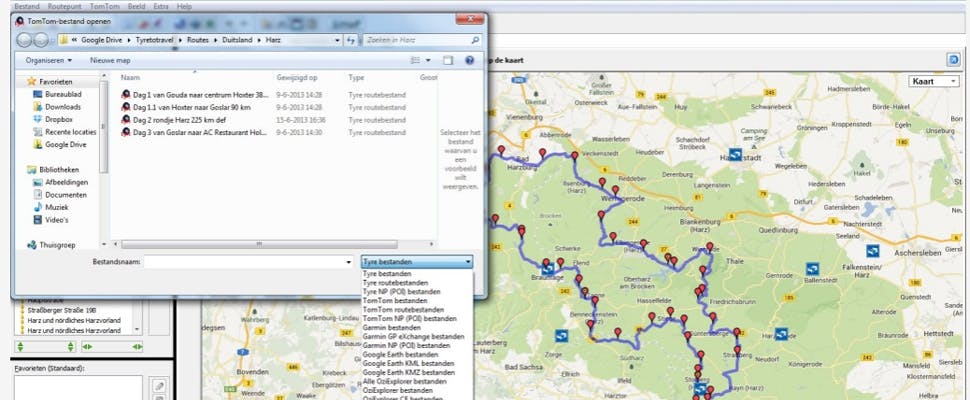Click the dialog's forward navigation arrow

[x=41, y=40]
